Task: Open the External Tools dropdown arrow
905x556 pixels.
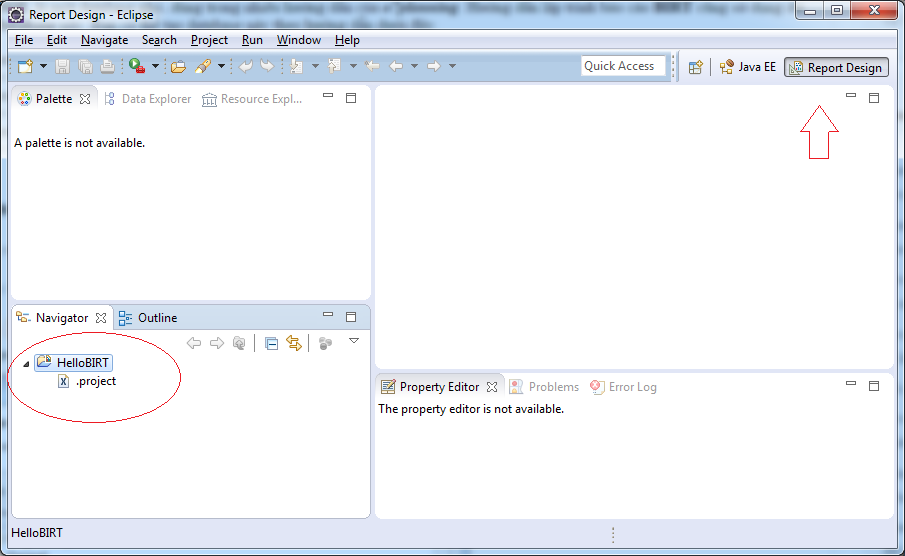Action: click(x=155, y=66)
